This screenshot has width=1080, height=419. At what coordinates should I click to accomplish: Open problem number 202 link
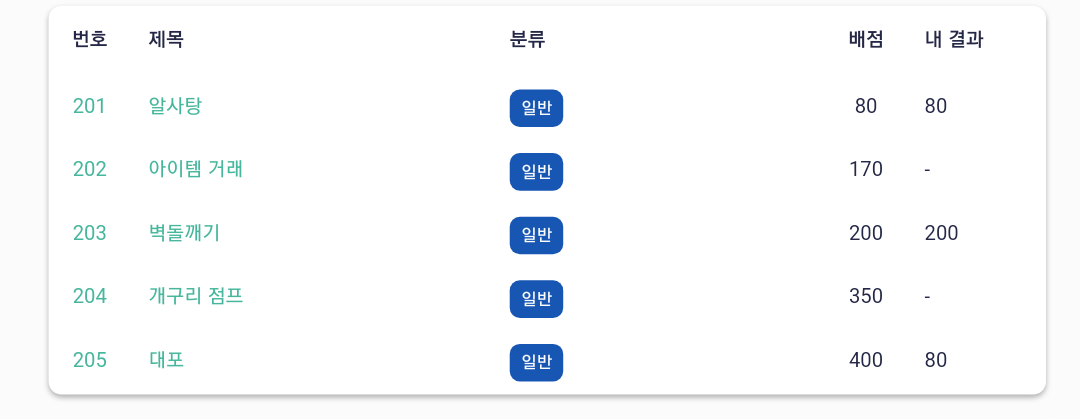click(90, 170)
